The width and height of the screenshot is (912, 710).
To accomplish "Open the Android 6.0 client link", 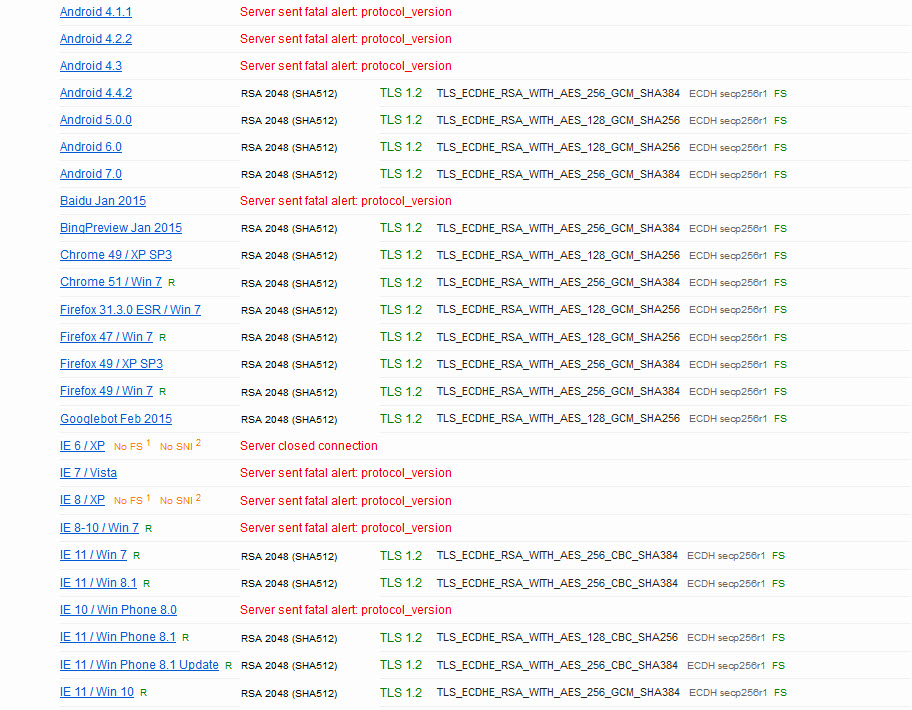I will tap(91, 147).
